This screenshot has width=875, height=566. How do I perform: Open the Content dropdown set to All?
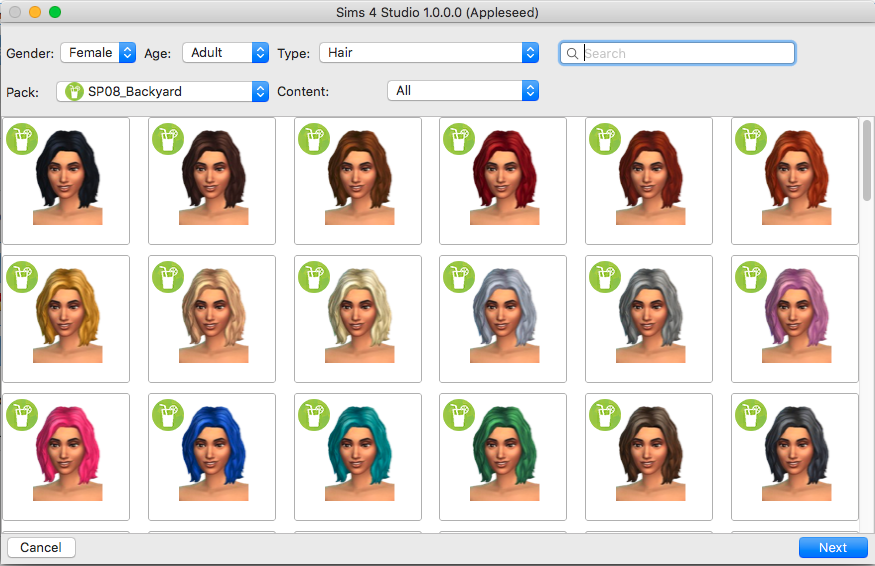click(x=463, y=91)
